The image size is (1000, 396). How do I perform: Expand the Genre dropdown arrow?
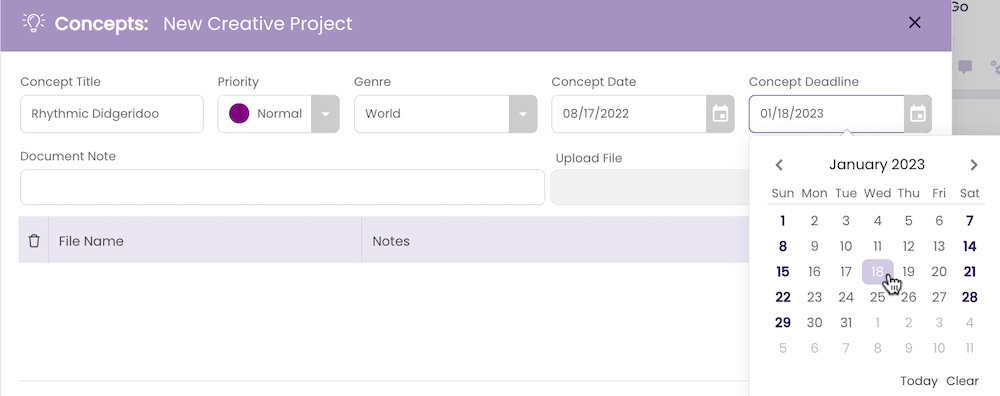pos(523,114)
